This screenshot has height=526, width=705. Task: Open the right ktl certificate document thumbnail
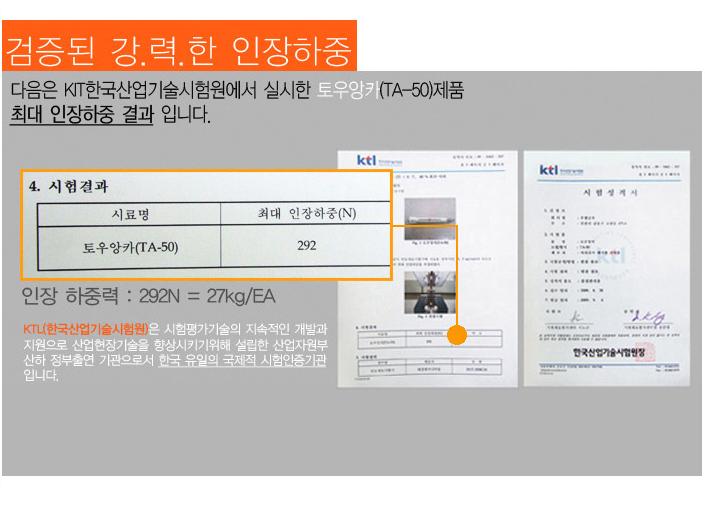click(x=607, y=268)
